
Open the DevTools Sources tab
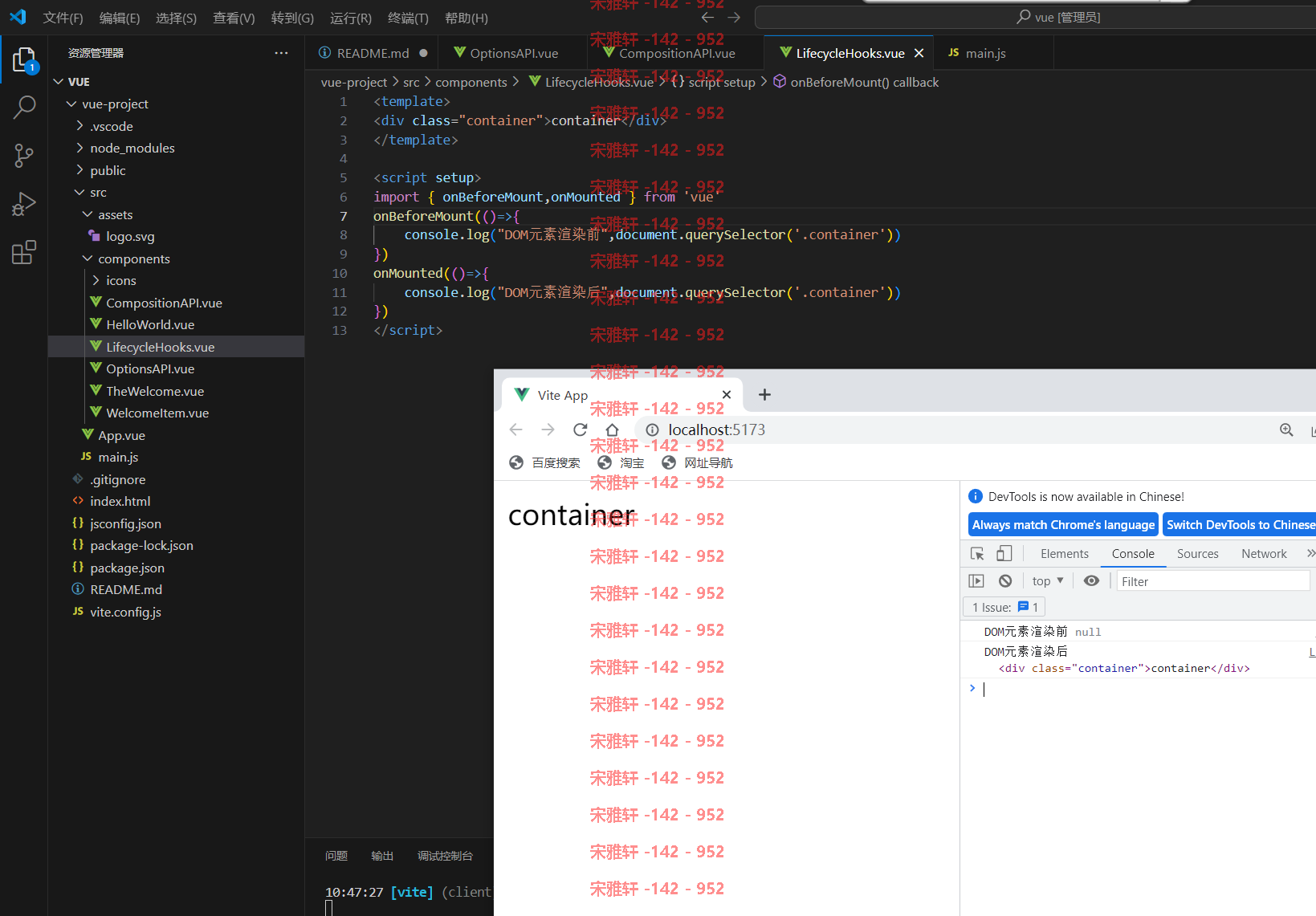1197,553
